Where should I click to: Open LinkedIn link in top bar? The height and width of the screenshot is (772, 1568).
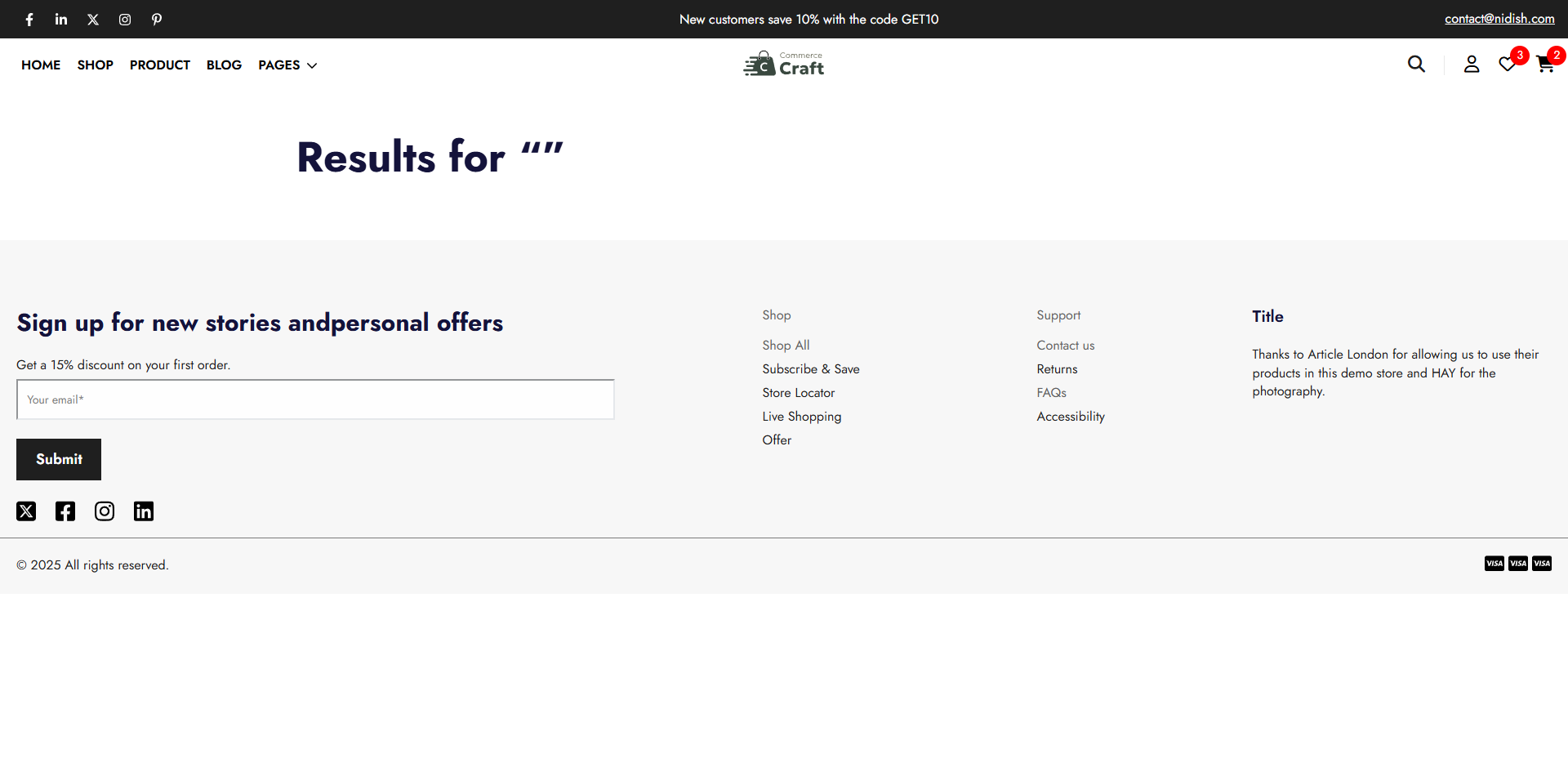tap(61, 20)
